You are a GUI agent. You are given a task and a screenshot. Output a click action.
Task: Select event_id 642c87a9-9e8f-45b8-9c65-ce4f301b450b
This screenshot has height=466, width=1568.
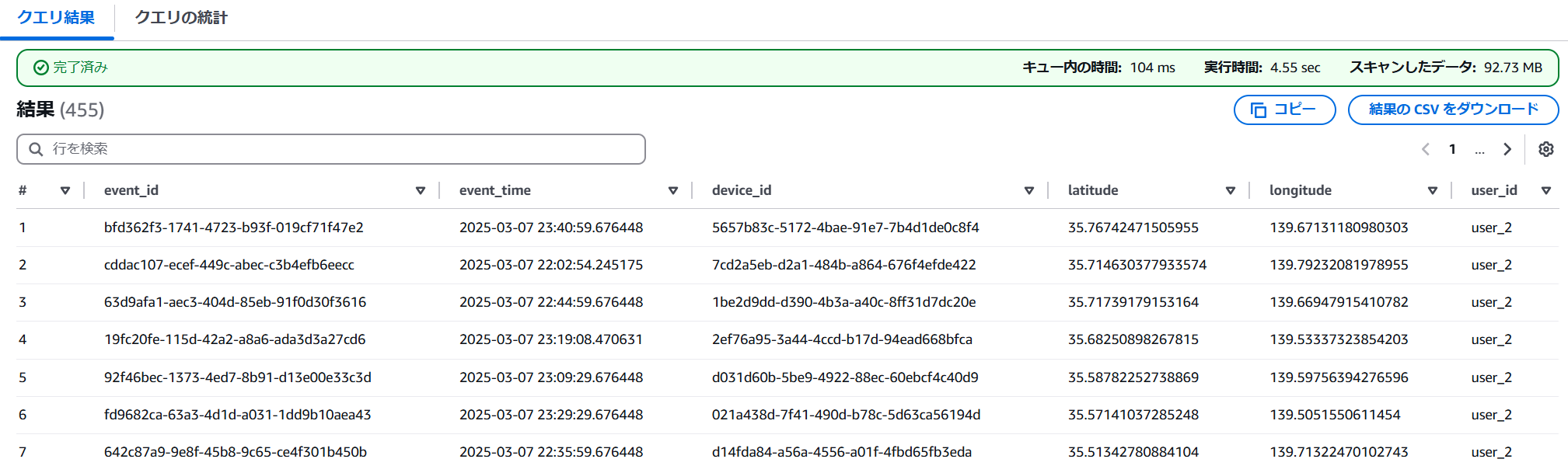(236, 452)
